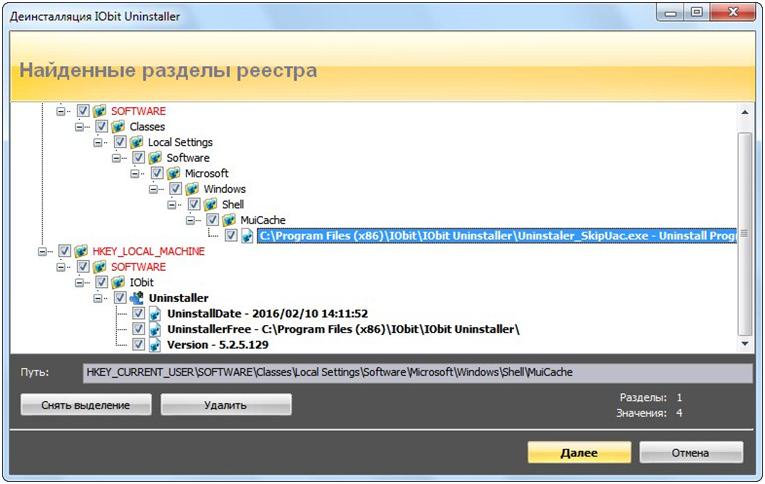The height and width of the screenshot is (484, 765).
Task: Click the registry icon beside Classes
Action: (118, 127)
